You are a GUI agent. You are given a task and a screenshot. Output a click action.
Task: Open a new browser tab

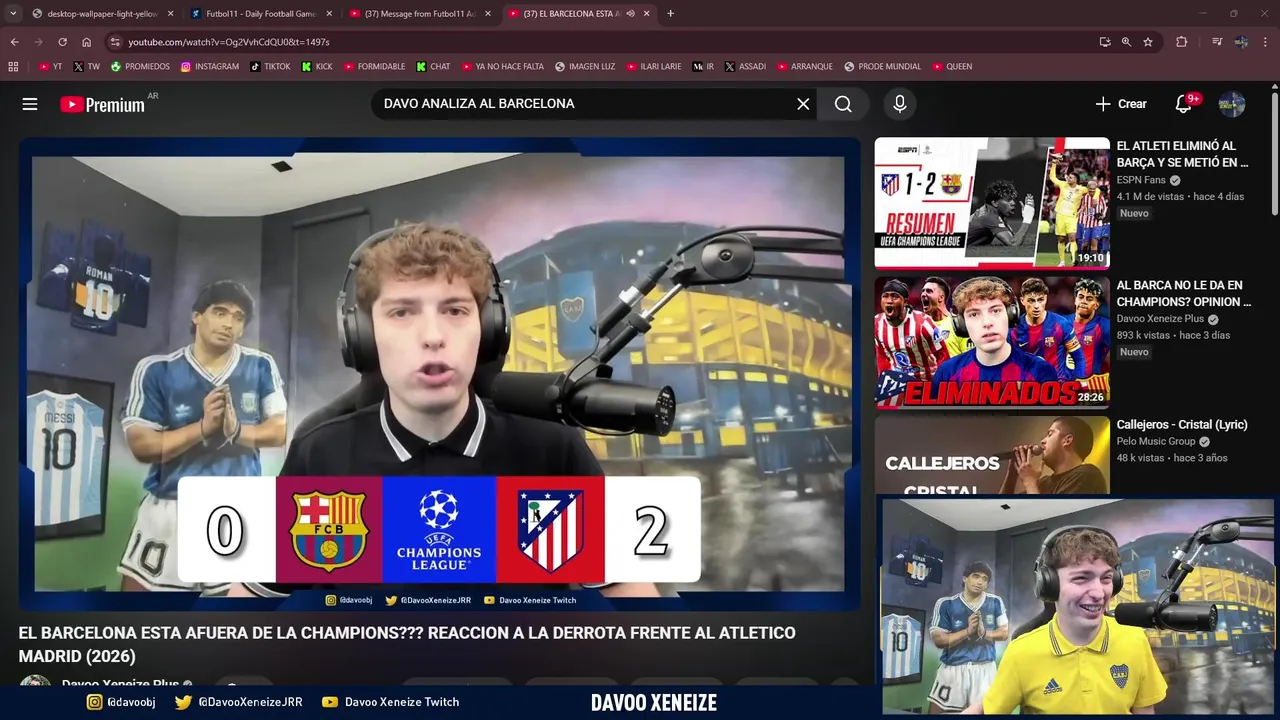coord(670,14)
